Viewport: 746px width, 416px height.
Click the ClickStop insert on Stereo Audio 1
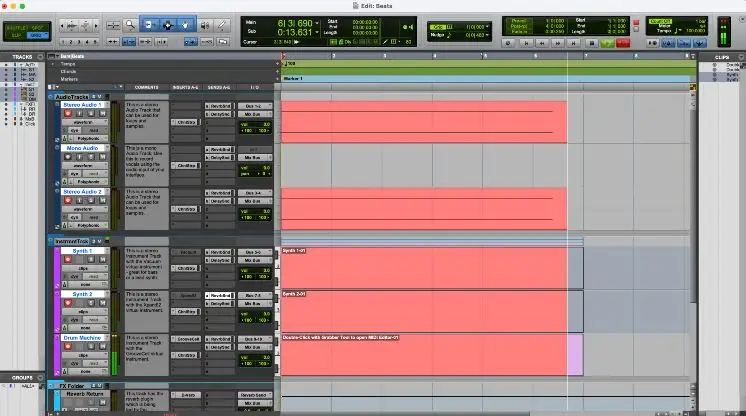186,121
